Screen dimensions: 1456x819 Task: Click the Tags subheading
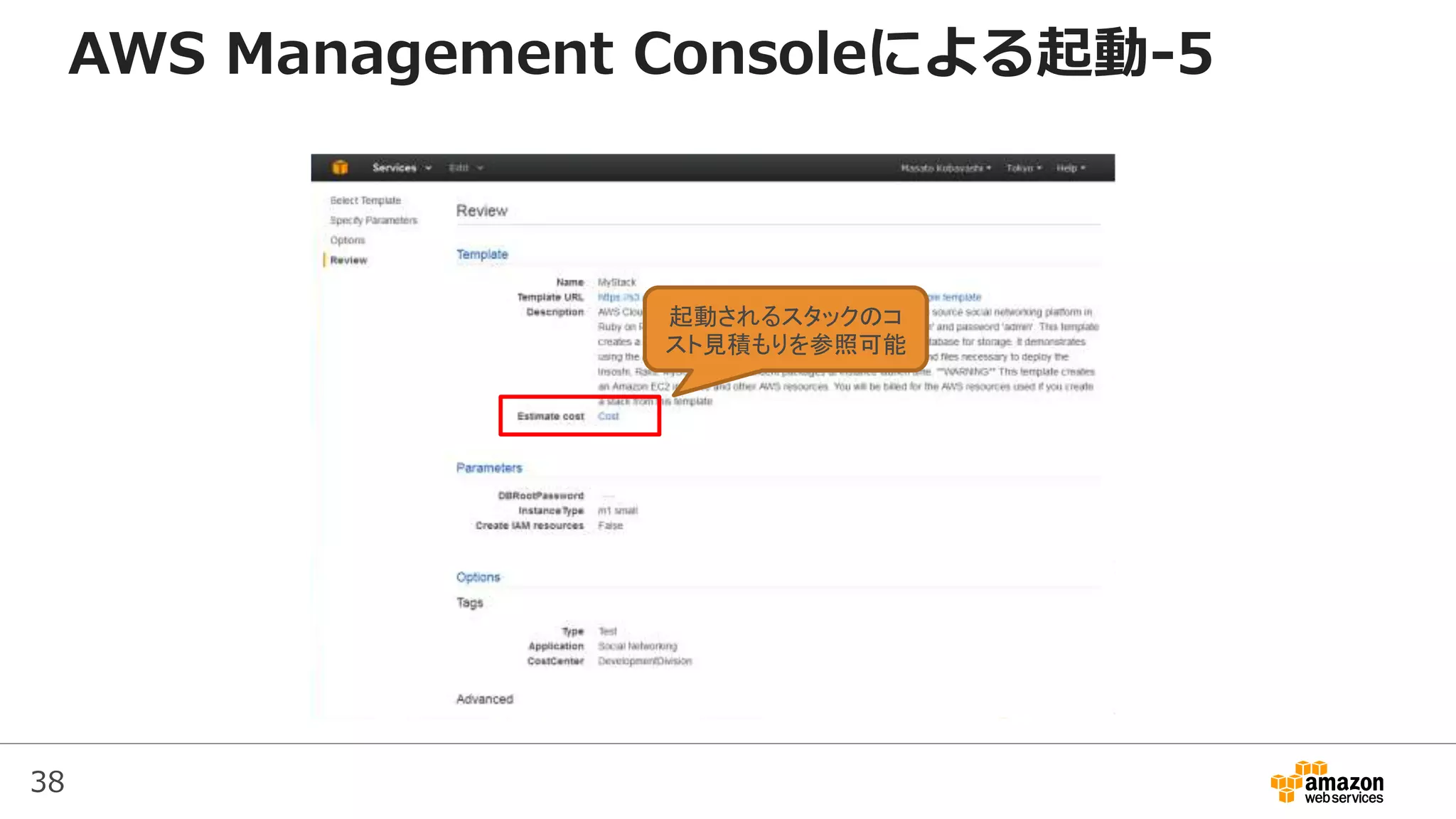coord(469,603)
